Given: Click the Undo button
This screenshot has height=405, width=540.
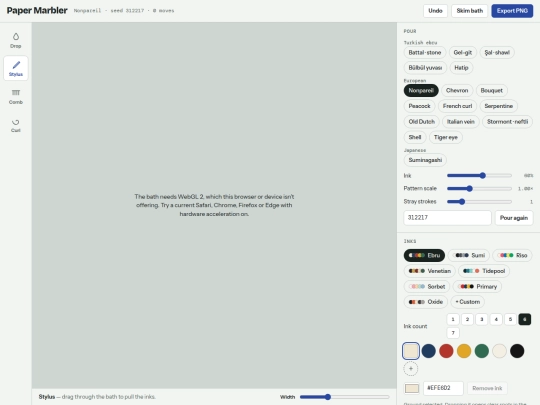Looking at the screenshot, I should tap(435, 11).
